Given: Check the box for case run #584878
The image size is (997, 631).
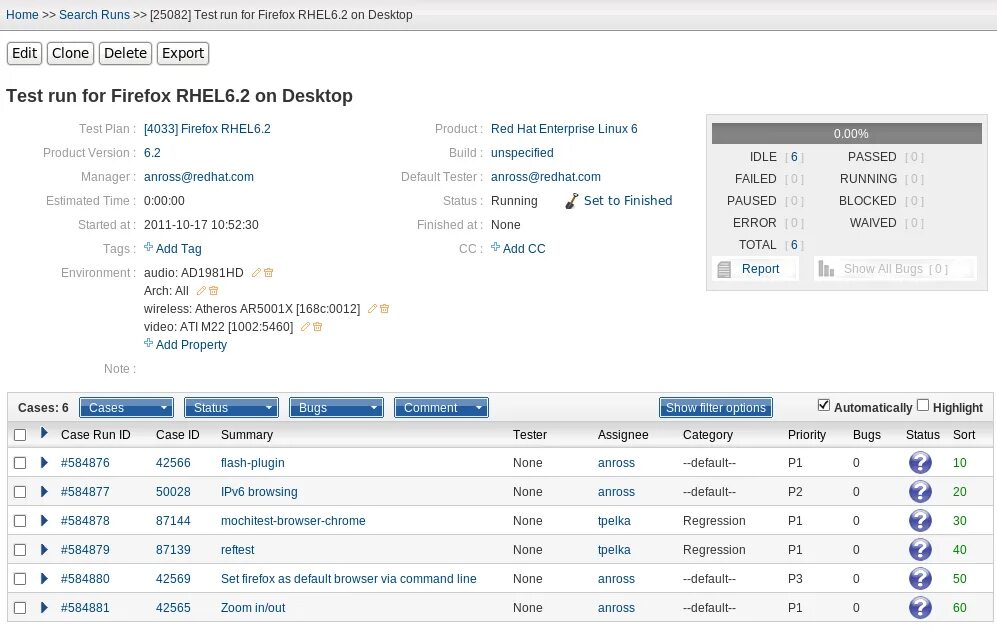Looking at the screenshot, I should click(20, 521).
